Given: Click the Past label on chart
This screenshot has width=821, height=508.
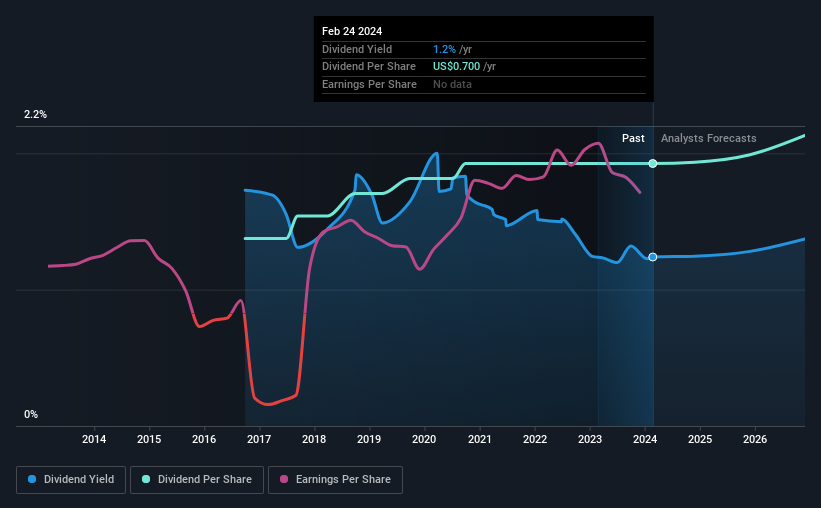Looking at the screenshot, I should pyautogui.click(x=633, y=138).
